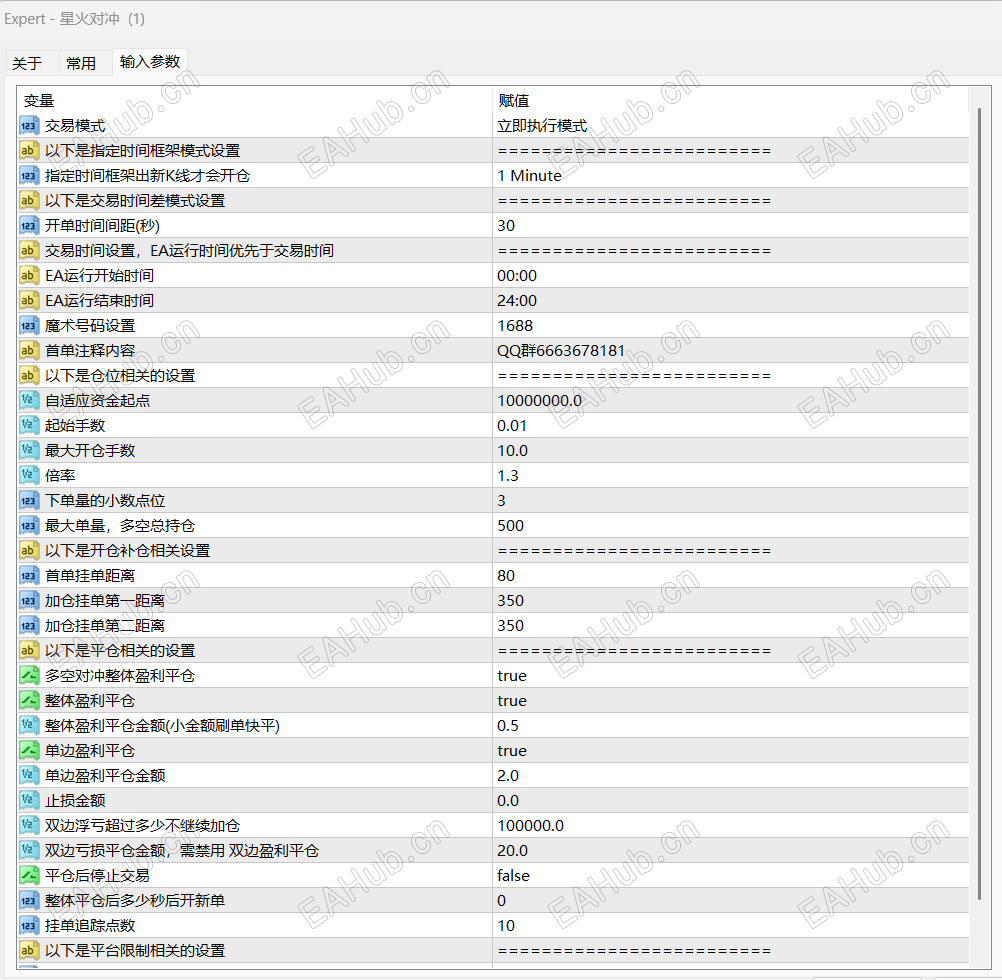Click the integer icon beside 魔术号码设置
This screenshot has height=980, width=1002.
coord(29,326)
